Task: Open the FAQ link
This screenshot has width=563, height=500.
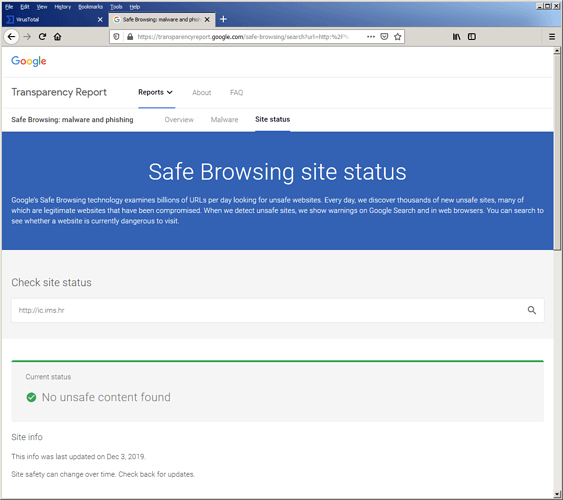Action: [236, 93]
